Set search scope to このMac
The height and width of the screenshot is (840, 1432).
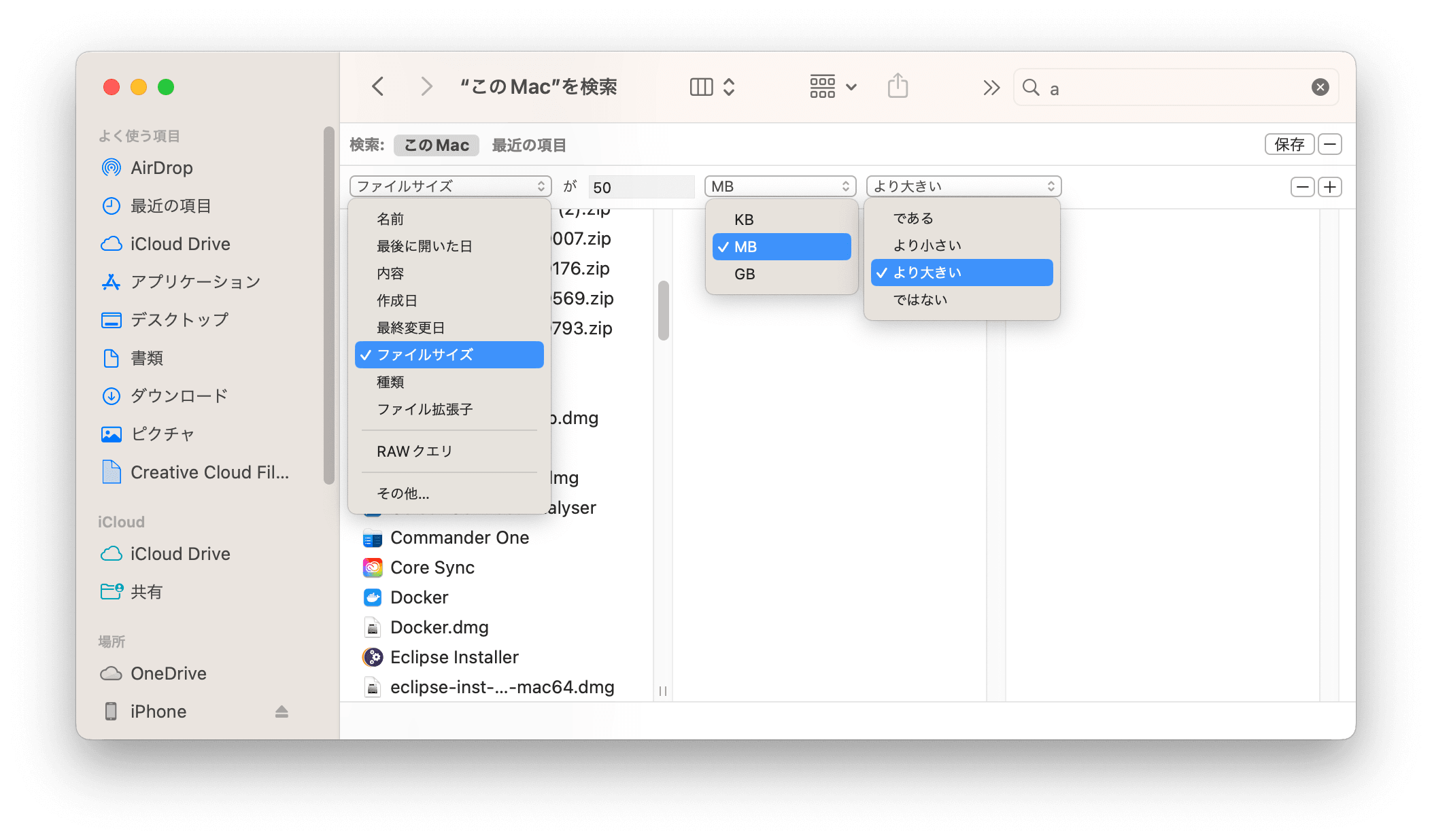[x=437, y=145]
